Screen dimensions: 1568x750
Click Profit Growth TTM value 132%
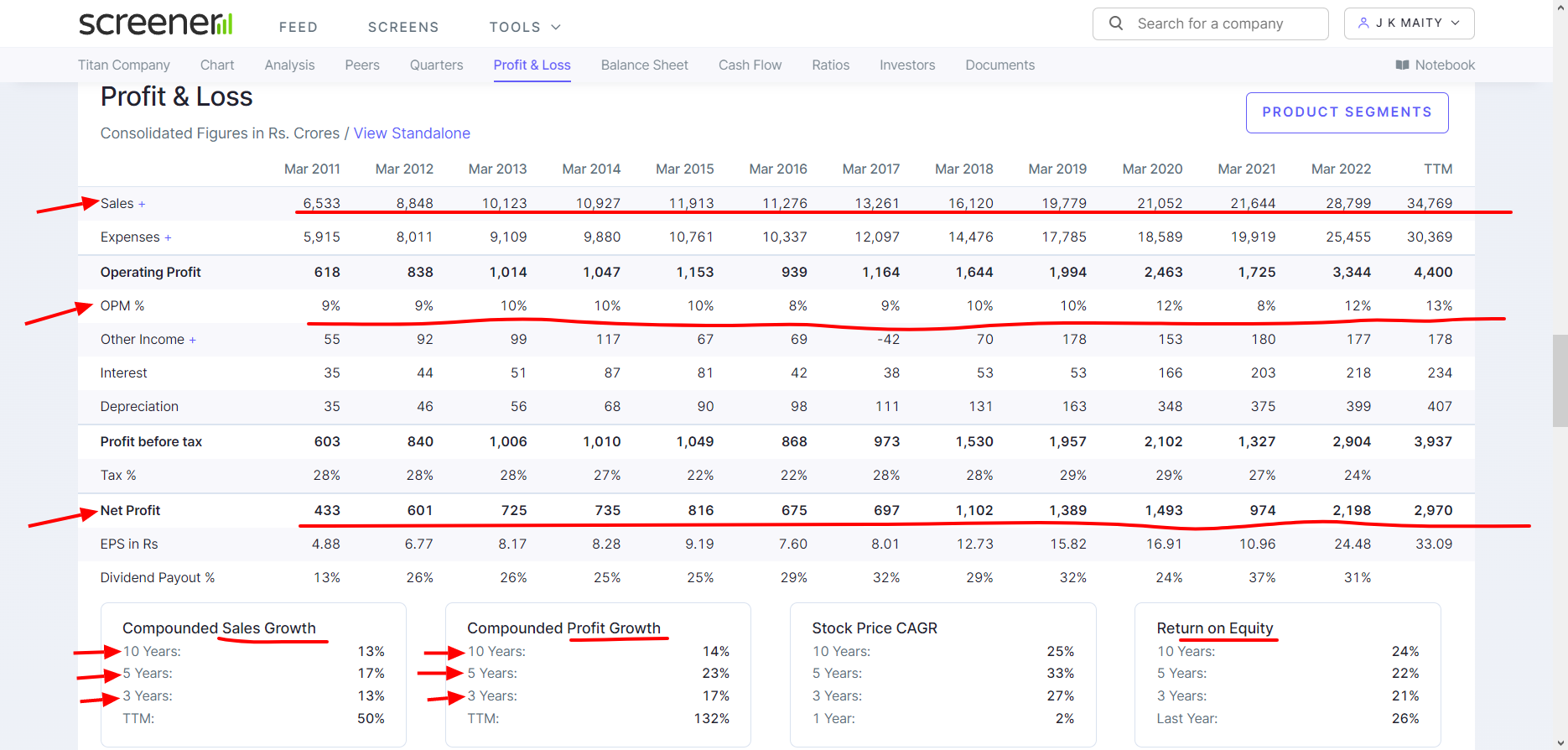coord(712,718)
